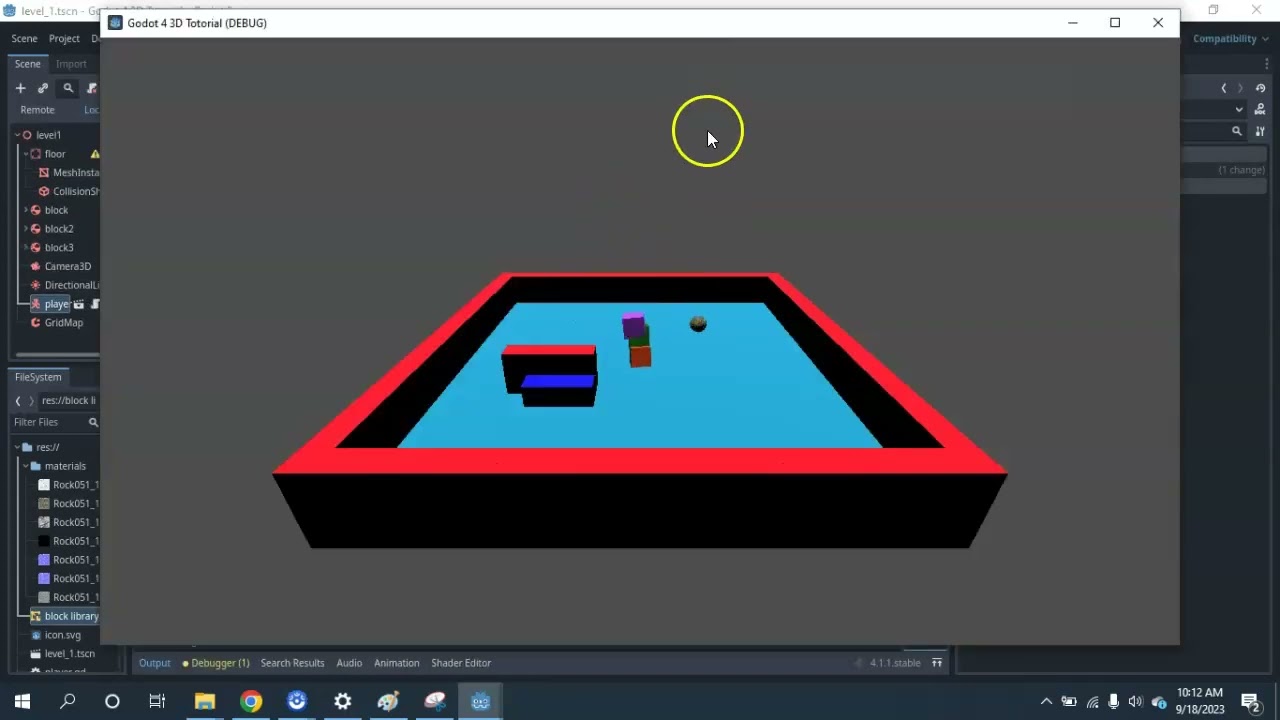This screenshot has height=720, width=1280.
Task: Click the Camera3D node icon
Action: (36, 266)
